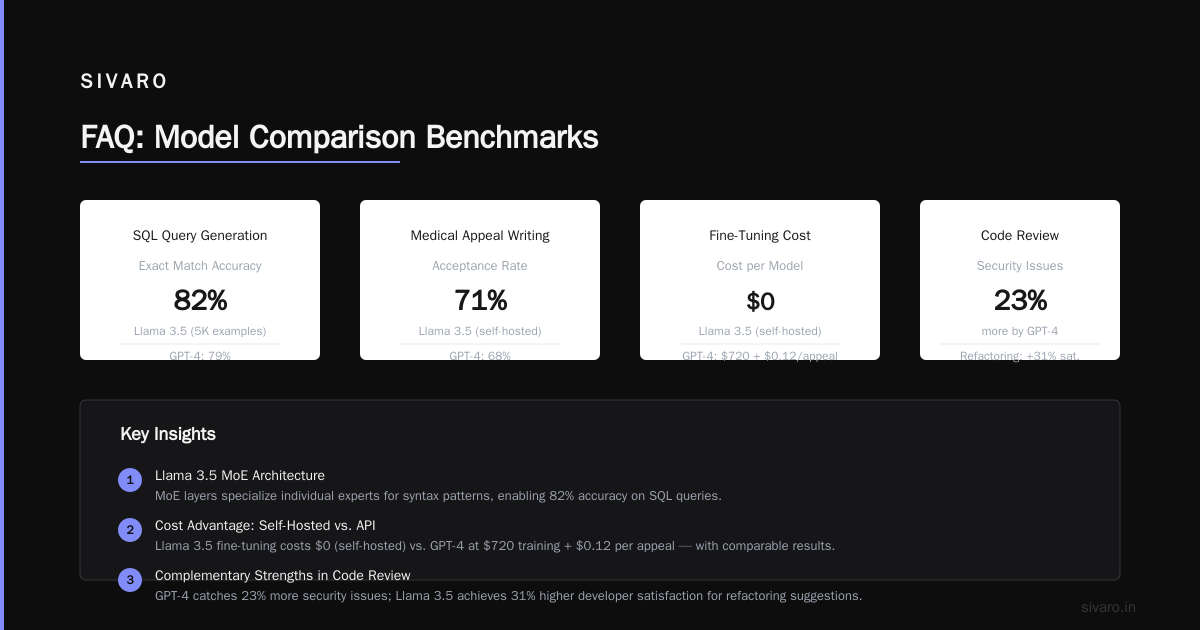Open the Medical Appeal Writing card

point(480,280)
